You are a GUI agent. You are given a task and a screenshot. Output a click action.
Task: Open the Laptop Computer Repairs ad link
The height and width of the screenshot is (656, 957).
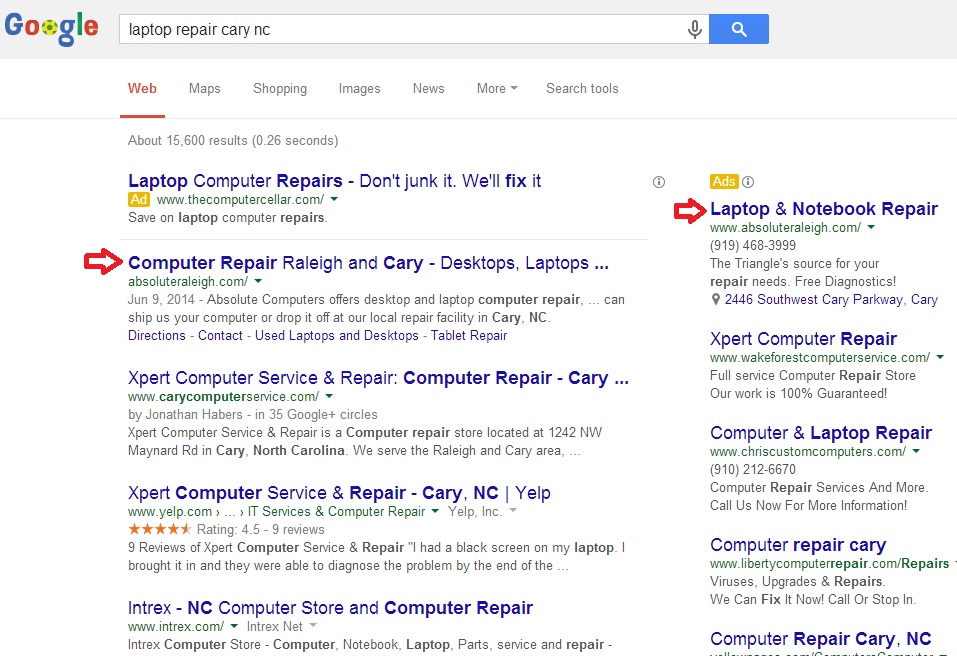tap(334, 181)
